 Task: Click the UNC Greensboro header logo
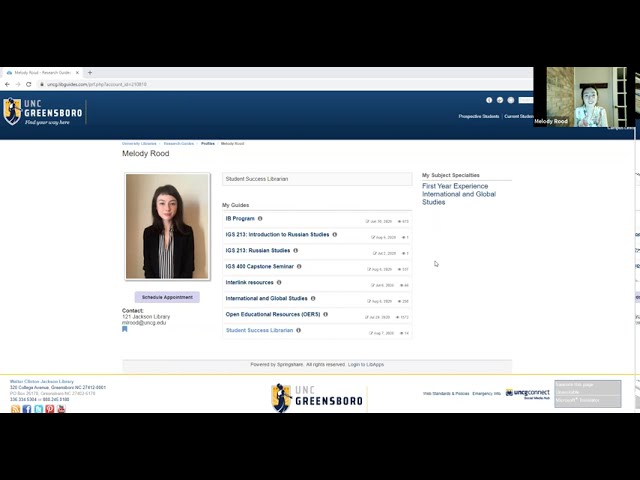pyautogui.click(x=43, y=111)
